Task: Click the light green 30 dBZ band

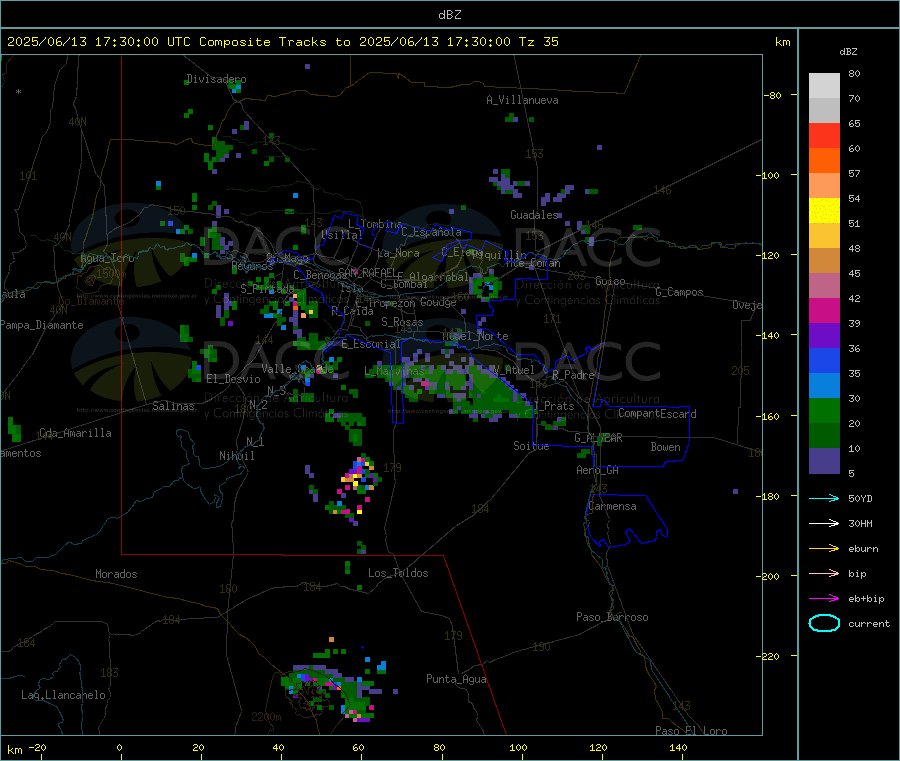Action: 824,410
